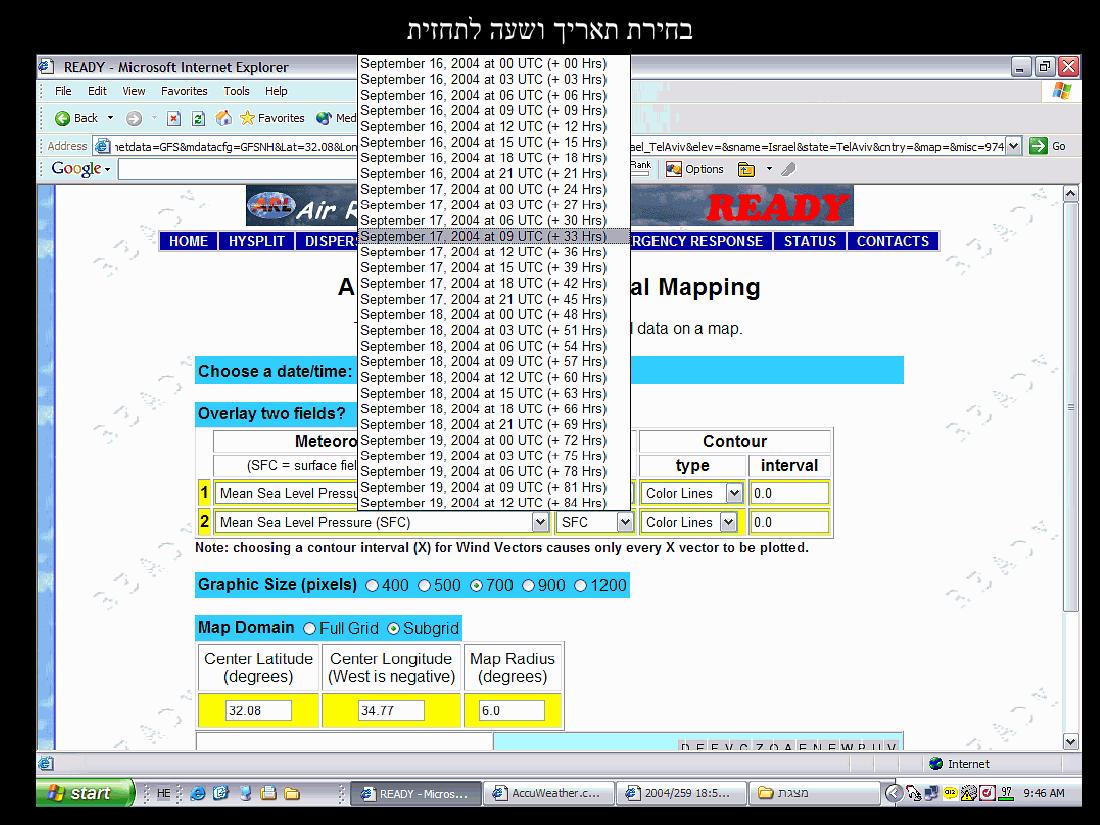
Task: Show hidden tray icons arrow
Action: pyautogui.click(x=893, y=793)
